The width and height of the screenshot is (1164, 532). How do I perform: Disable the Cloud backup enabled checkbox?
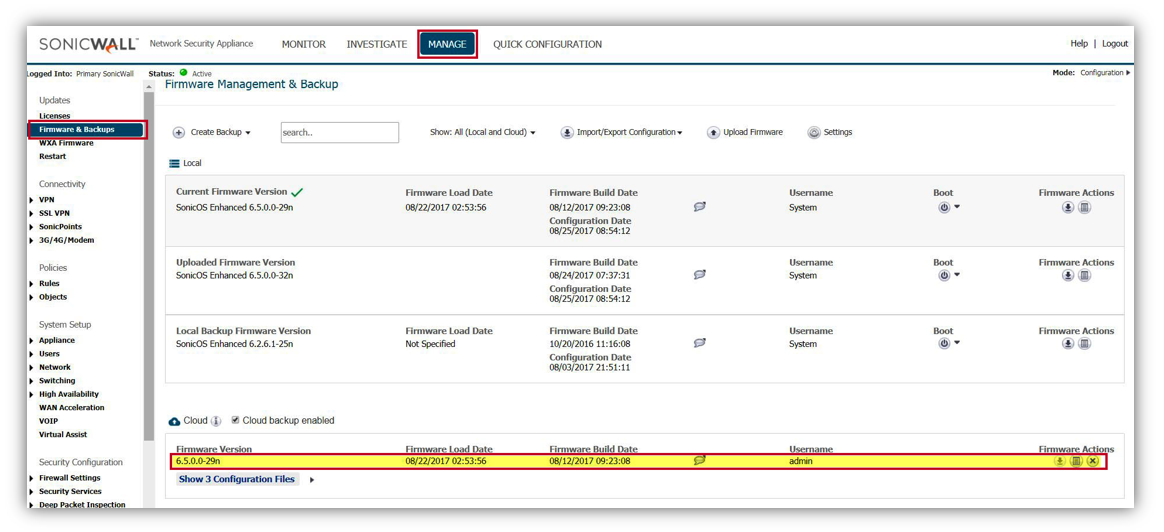(236, 421)
